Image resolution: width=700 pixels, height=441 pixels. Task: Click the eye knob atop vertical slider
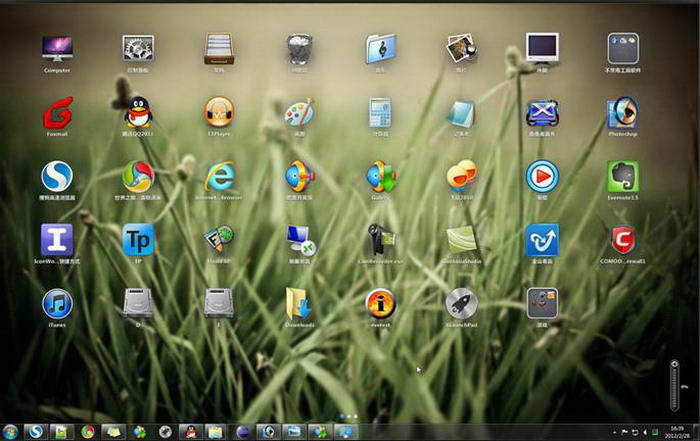click(x=675, y=364)
